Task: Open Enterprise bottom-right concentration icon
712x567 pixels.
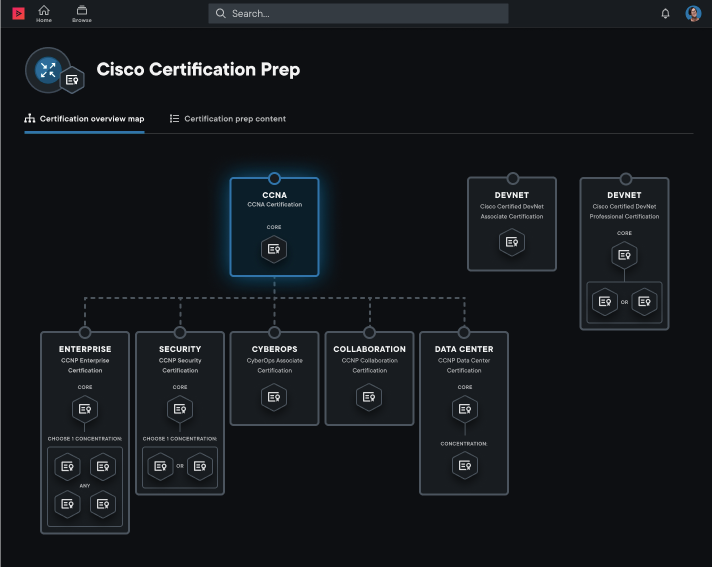Action: click(103, 504)
